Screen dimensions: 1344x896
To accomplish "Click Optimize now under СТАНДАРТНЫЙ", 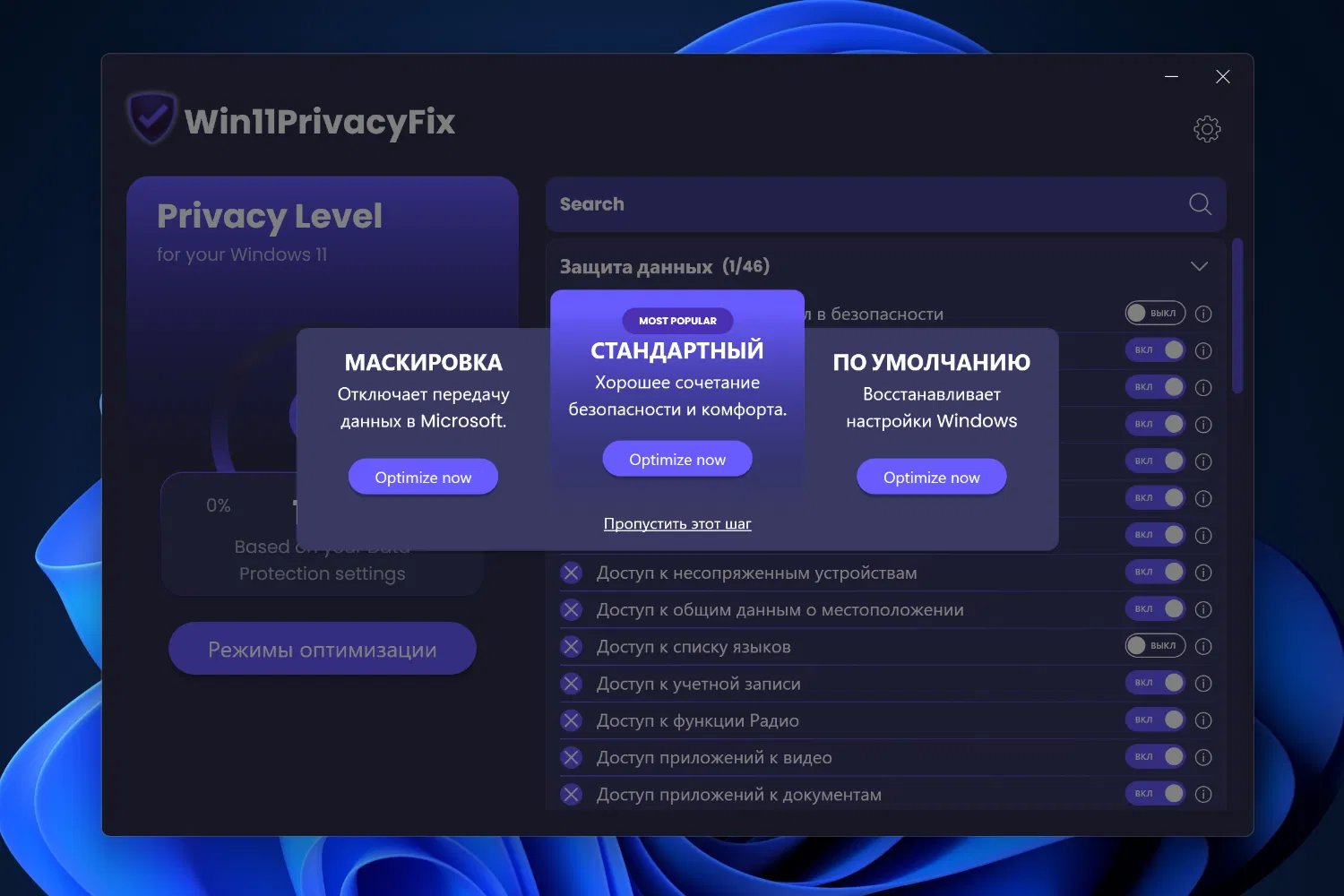I will [677, 459].
